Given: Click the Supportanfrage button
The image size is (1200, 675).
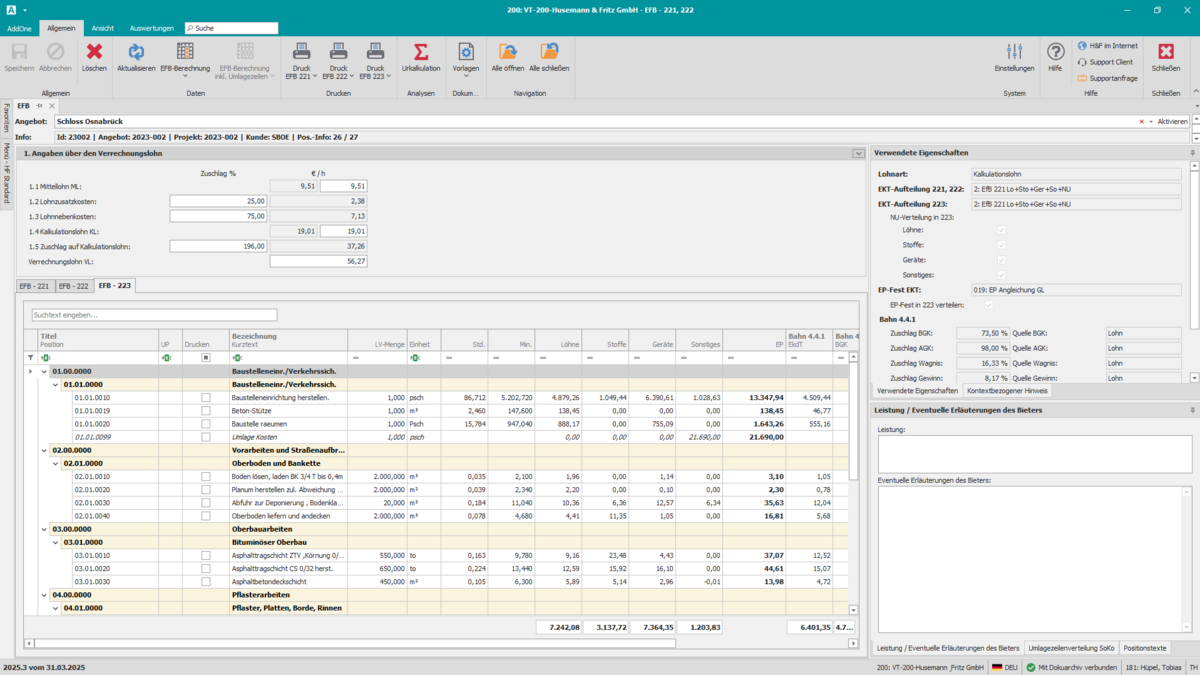Looking at the screenshot, I should point(1112,78).
